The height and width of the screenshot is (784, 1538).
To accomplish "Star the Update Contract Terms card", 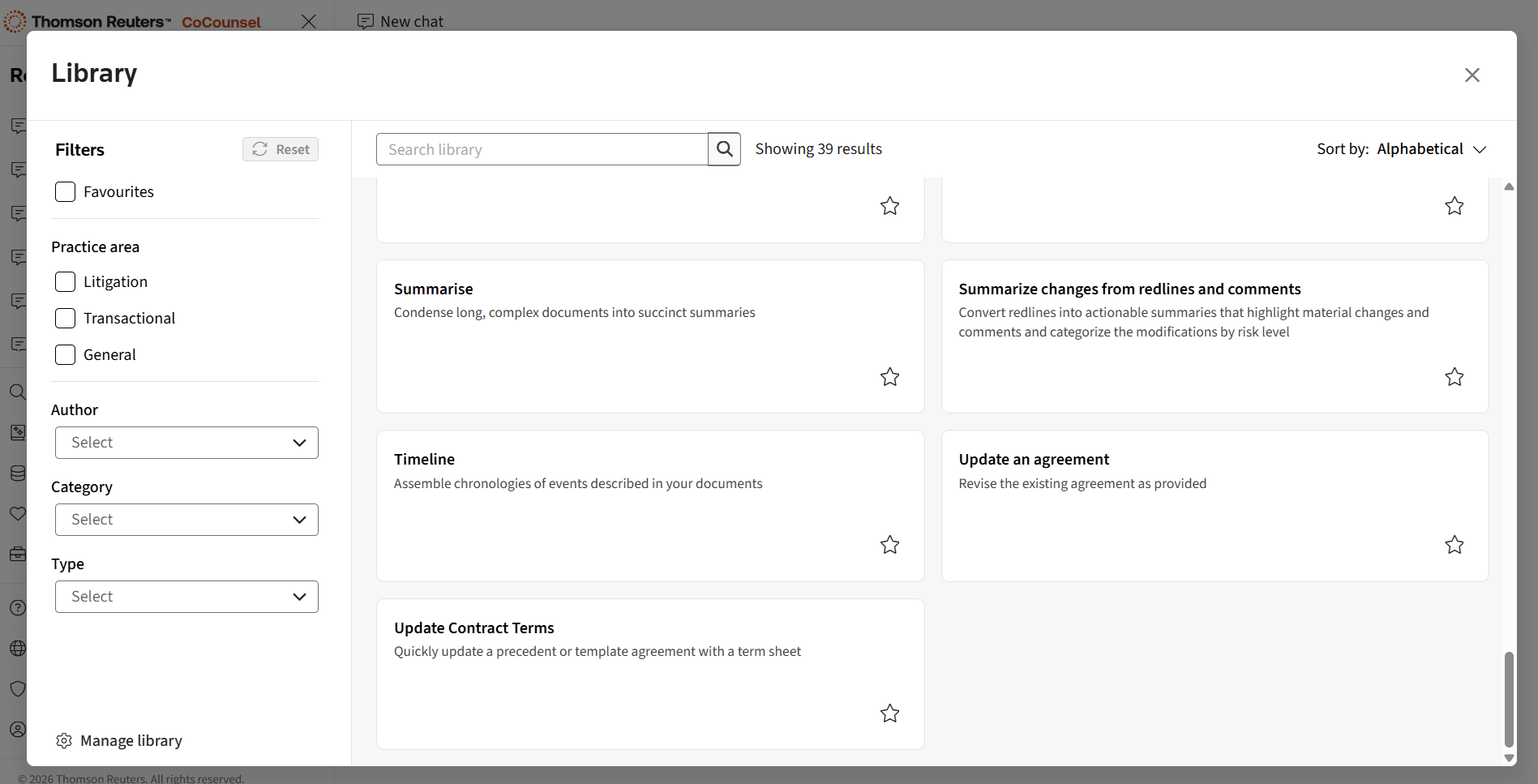I will pos(889,713).
